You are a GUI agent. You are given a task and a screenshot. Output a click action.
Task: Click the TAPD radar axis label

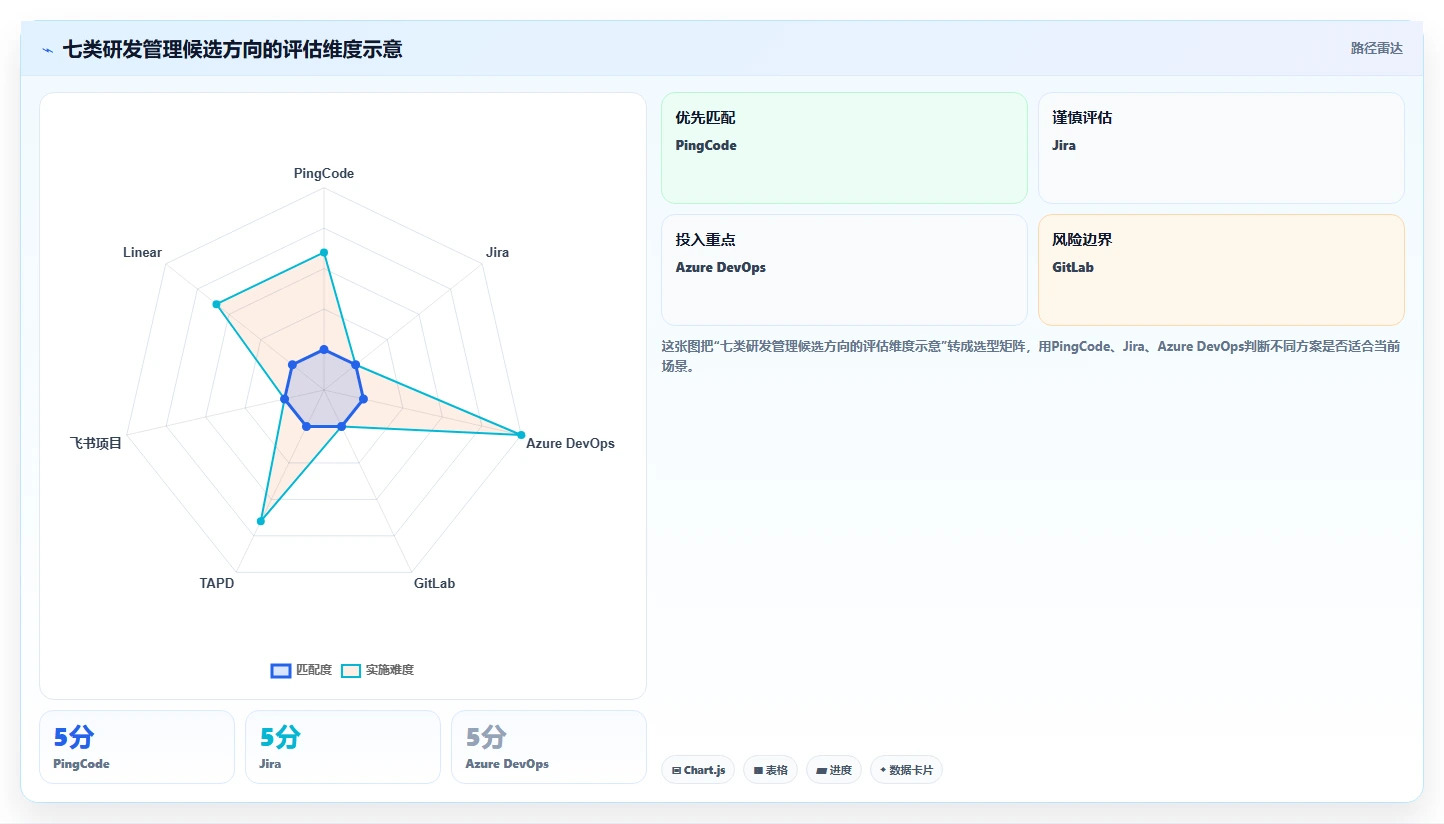pyautogui.click(x=217, y=583)
